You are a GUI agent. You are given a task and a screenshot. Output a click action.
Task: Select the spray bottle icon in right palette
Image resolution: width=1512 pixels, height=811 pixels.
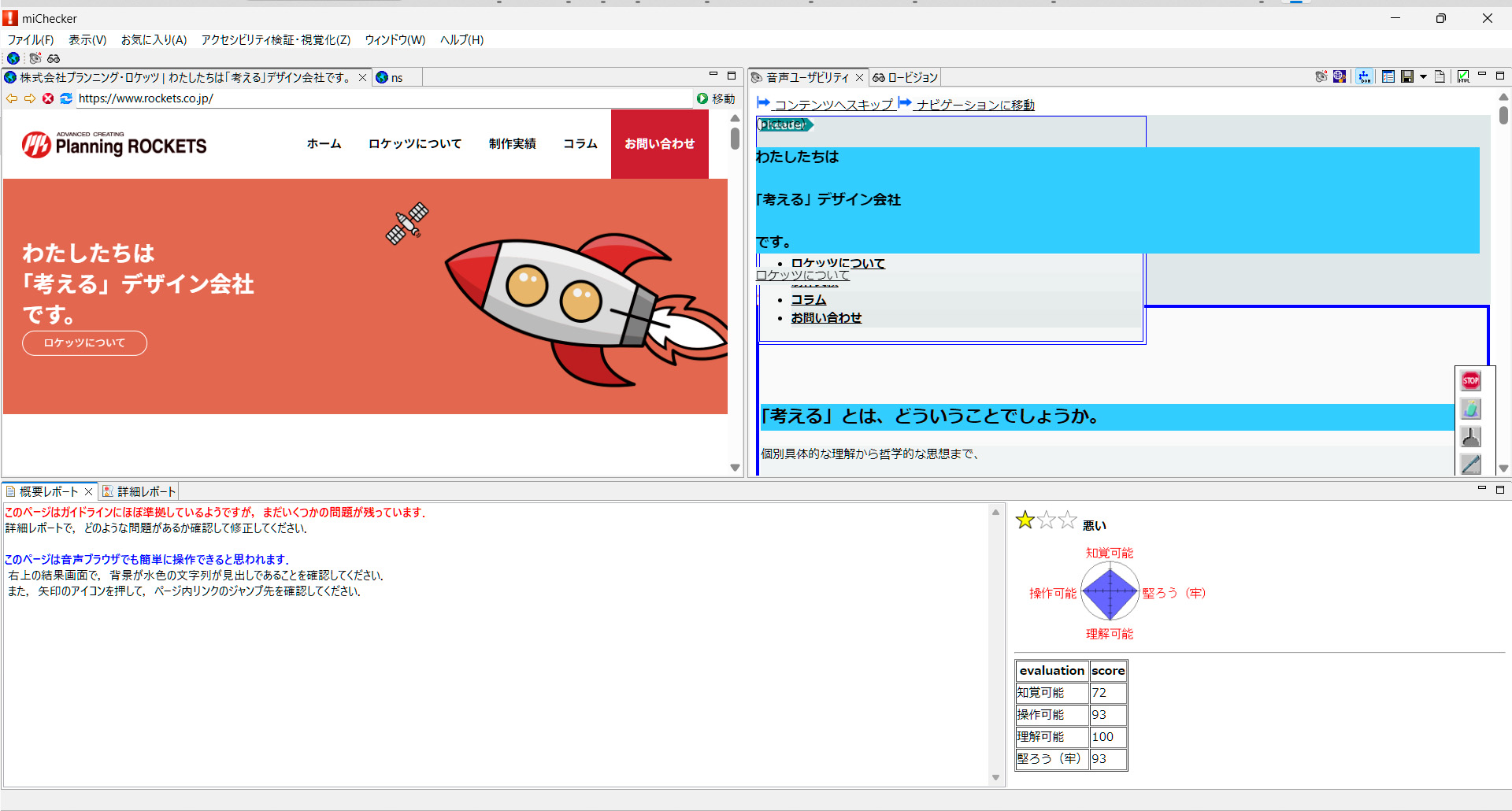[x=1470, y=409]
